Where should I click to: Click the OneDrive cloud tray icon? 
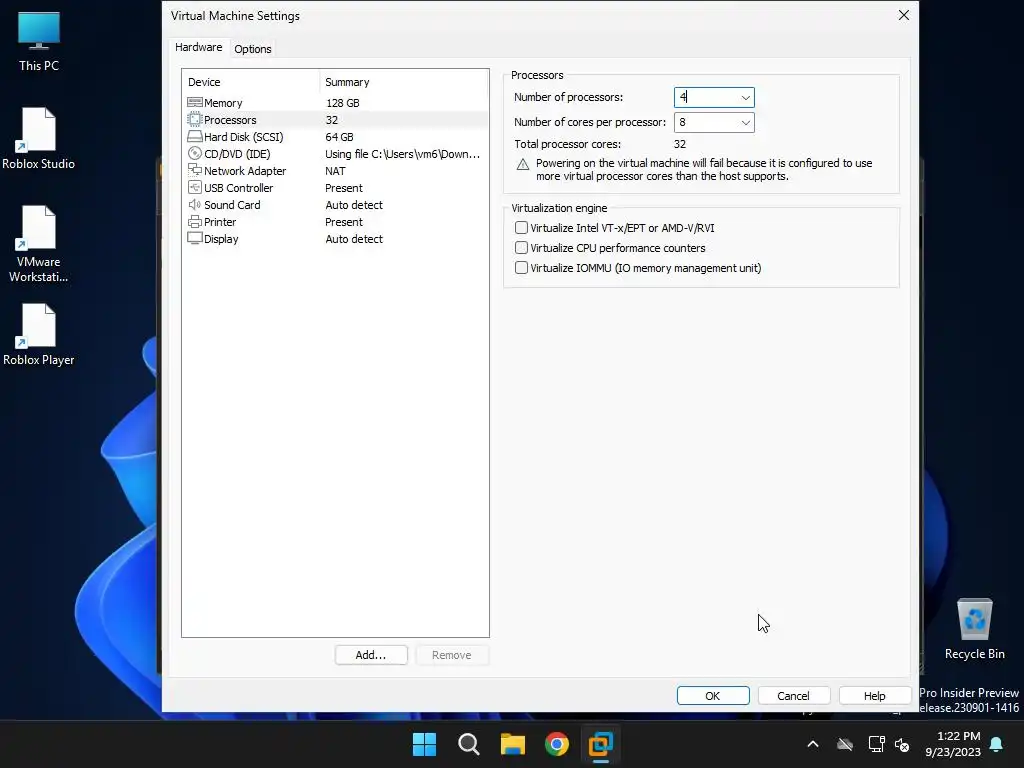pyautogui.click(x=845, y=744)
